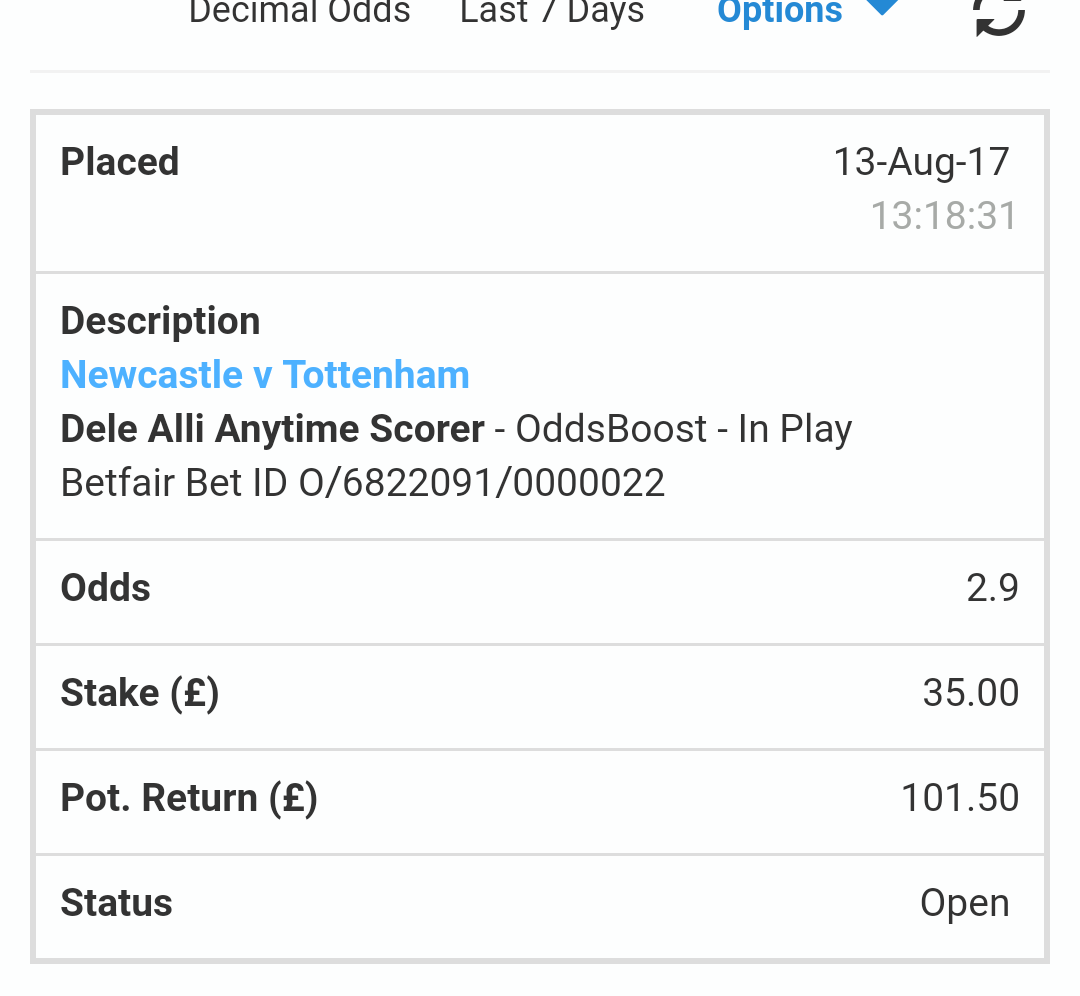Click the Pot. Return (£) label

pos(189,798)
